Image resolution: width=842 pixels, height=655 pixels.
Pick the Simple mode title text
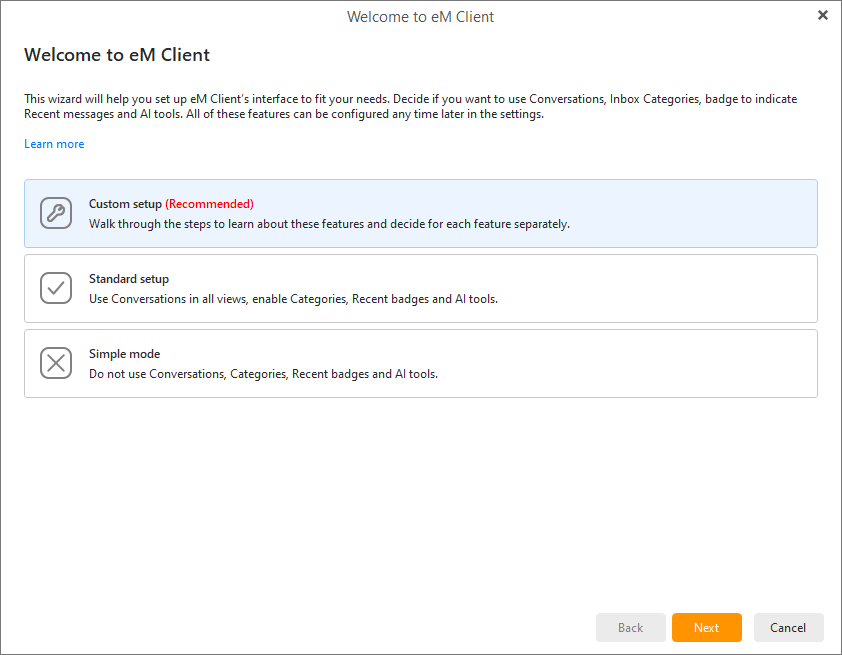(x=124, y=354)
